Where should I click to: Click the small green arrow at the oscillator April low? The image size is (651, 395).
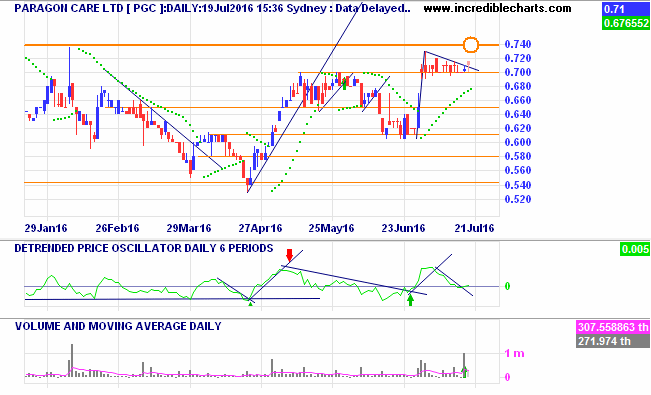click(250, 304)
